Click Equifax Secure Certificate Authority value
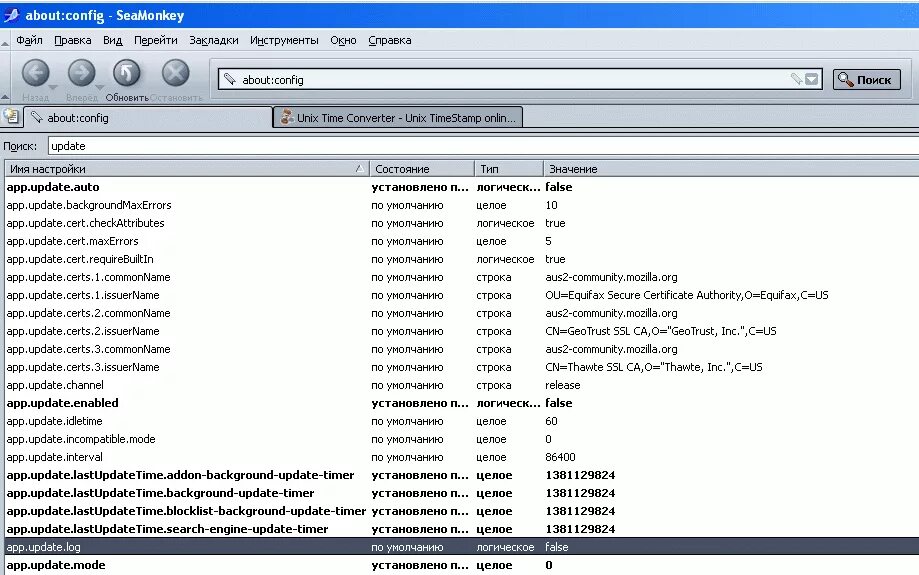This screenshot has width=919, height=575. pos(687,295)
